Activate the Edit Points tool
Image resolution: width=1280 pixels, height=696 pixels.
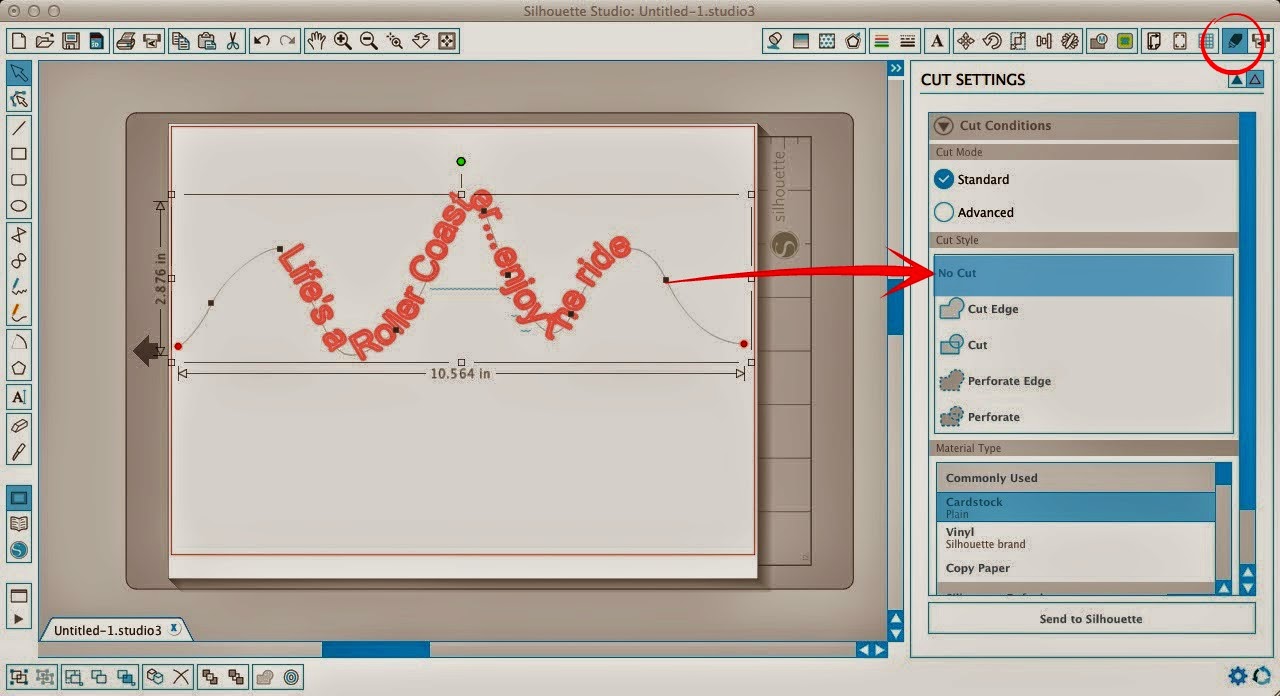[20, 99]
